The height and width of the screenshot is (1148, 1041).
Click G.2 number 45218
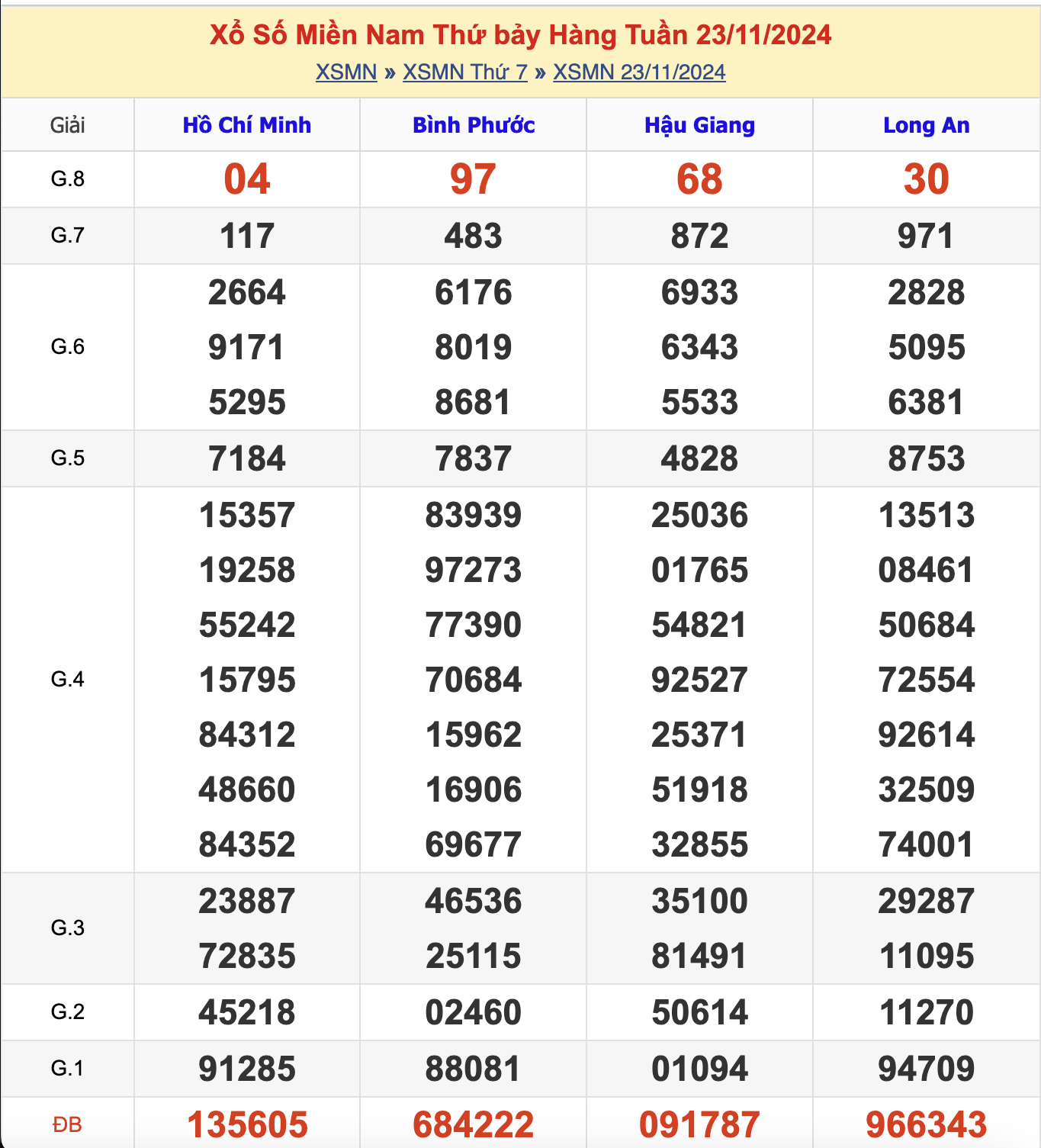[x=247, y=1012]
